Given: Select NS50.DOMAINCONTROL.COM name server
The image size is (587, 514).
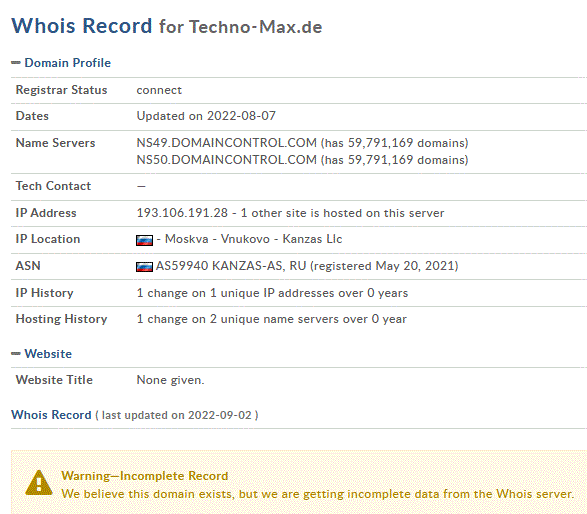Looking at the screenshot, I should tap(226, 160).
